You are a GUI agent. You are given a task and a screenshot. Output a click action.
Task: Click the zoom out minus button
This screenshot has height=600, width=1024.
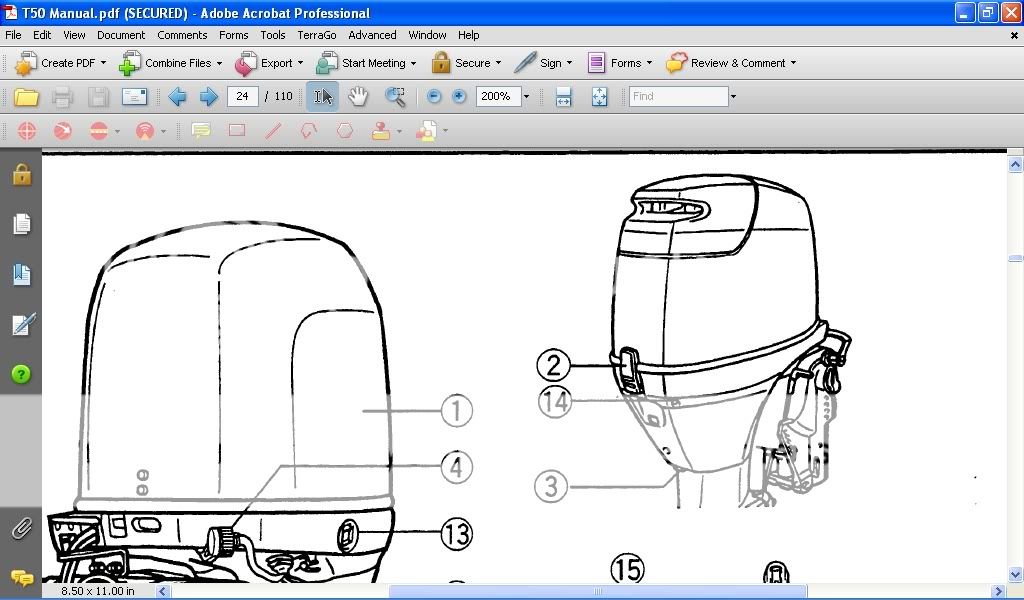(x=434, y=97)
